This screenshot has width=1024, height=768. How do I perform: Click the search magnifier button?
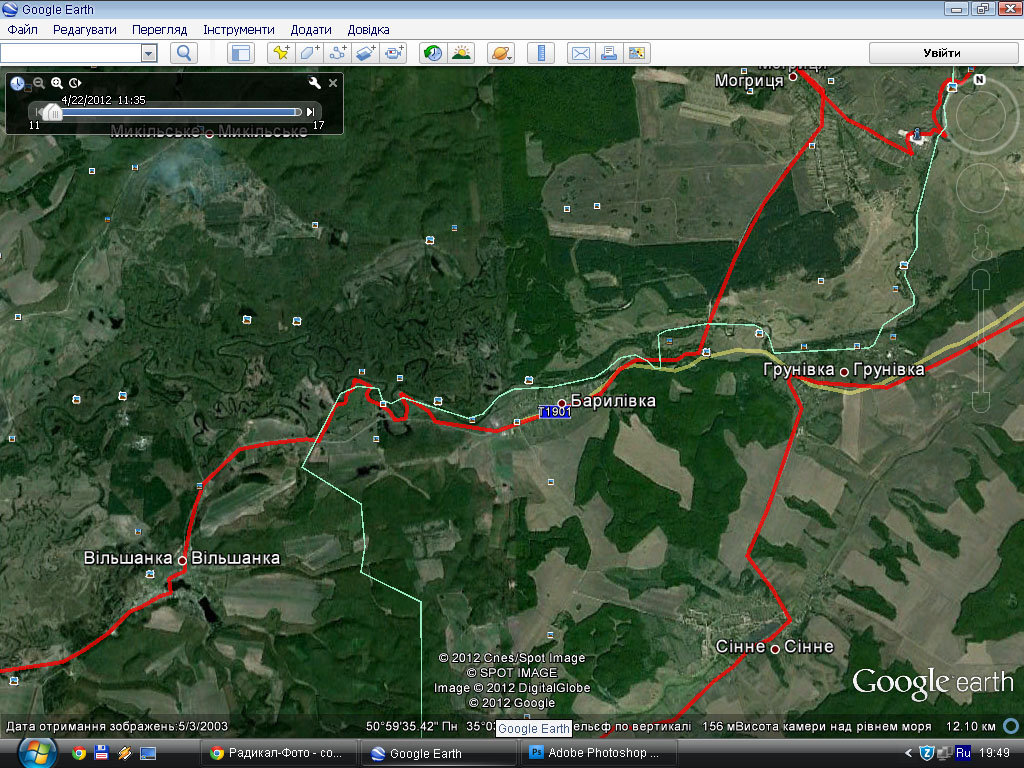click(183, 53)
